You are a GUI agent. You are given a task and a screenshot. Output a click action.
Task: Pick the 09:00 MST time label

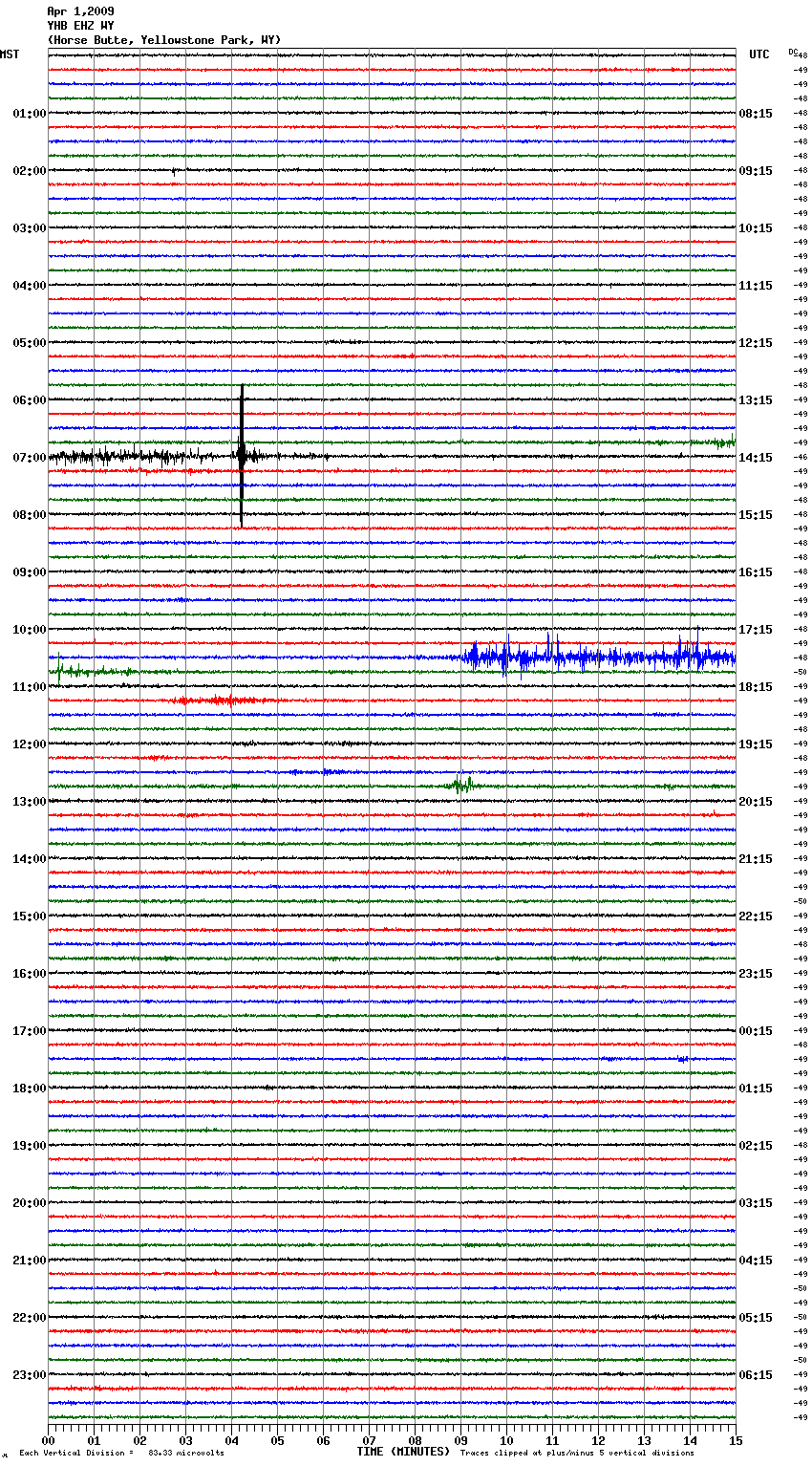(30, 572)
